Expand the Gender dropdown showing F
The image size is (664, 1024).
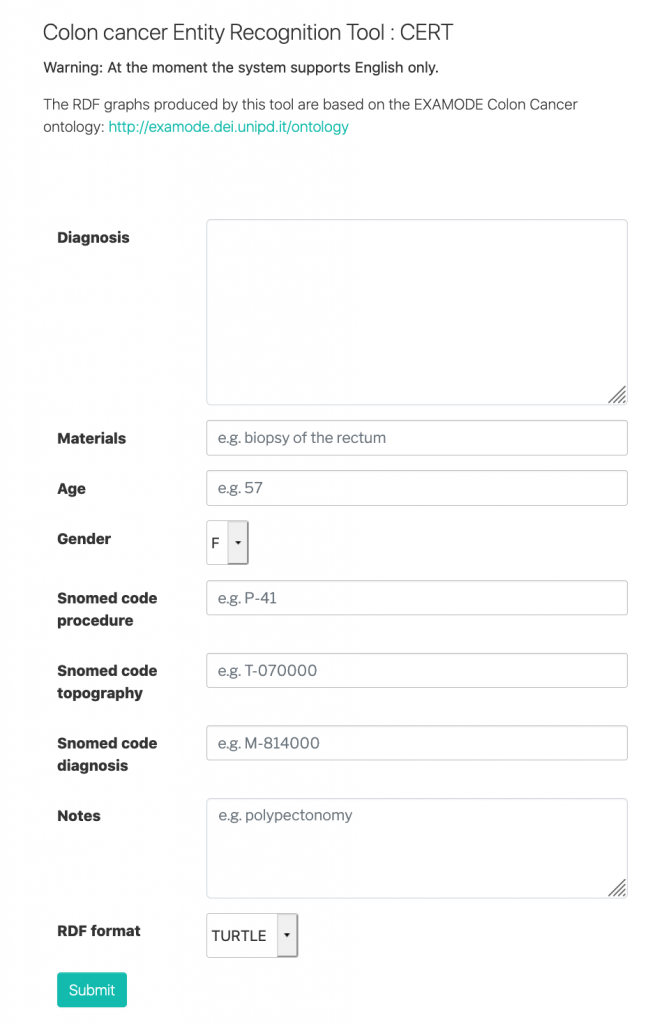[x=227, y=543]
